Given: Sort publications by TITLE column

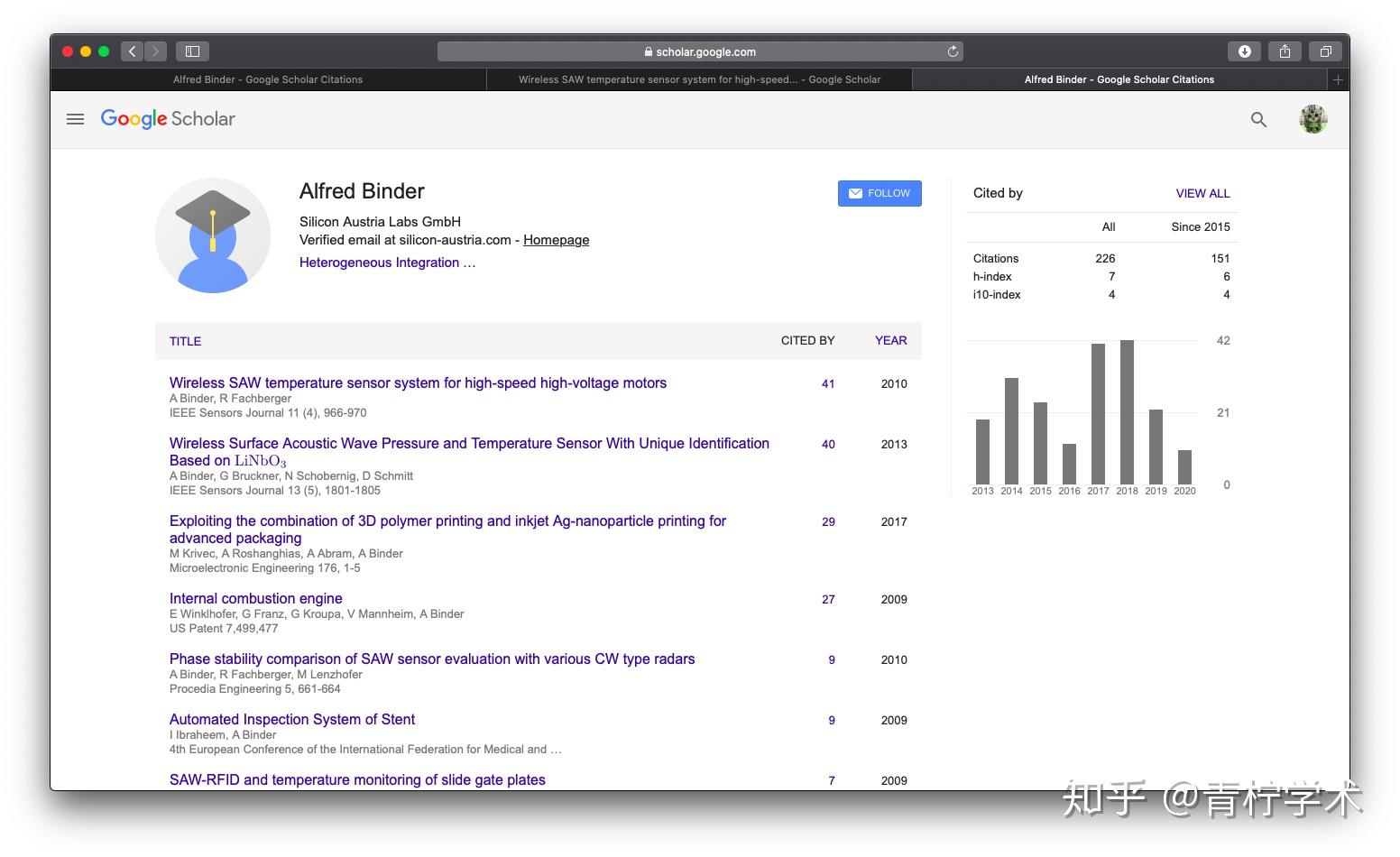Looking at the screenshot, I should (185, 341).
